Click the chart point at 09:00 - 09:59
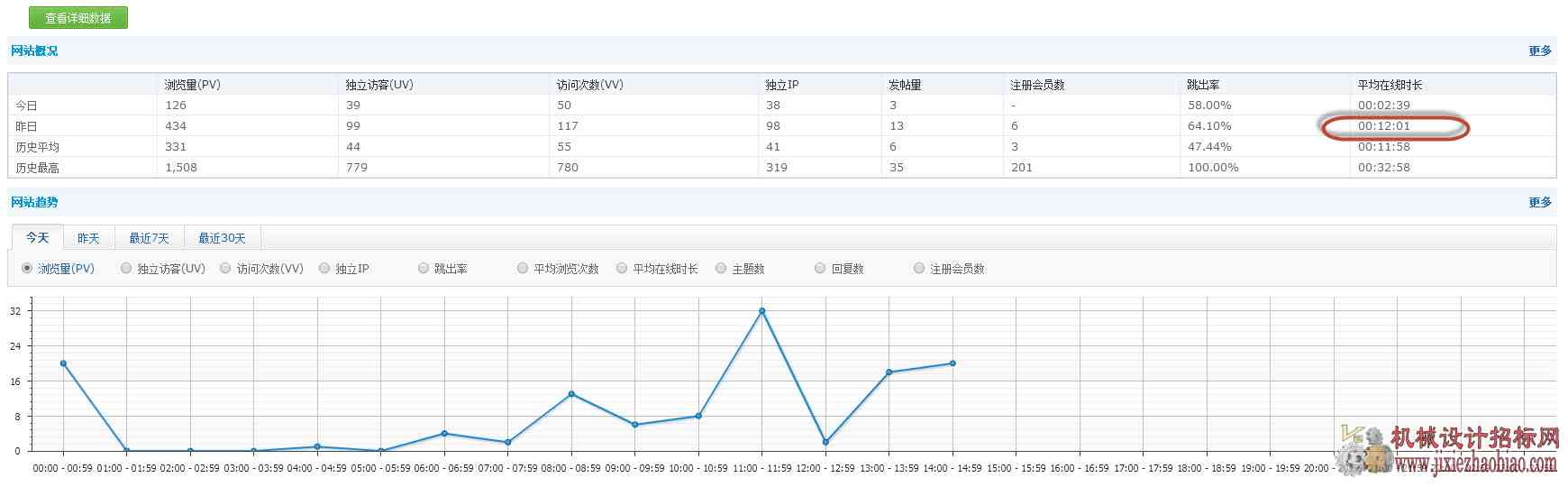Screen dimensions: 1568x487 pyautogui.click(x=635, y=425)
